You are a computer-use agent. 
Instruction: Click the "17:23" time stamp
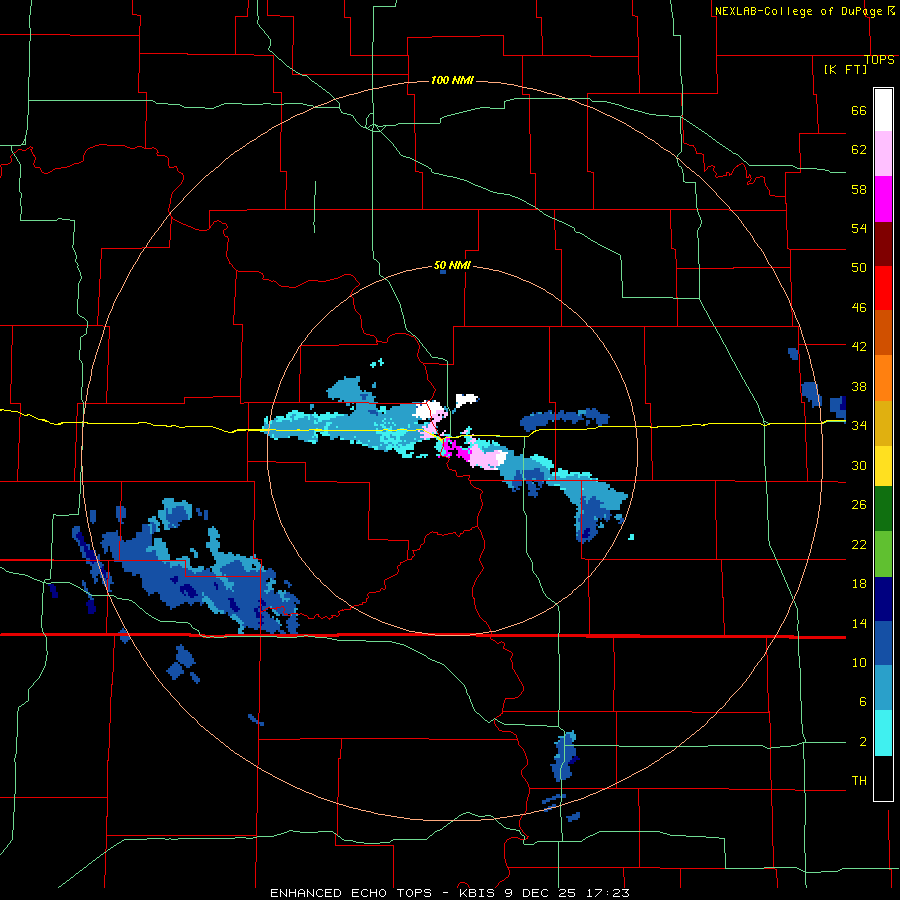coord(608,893)
